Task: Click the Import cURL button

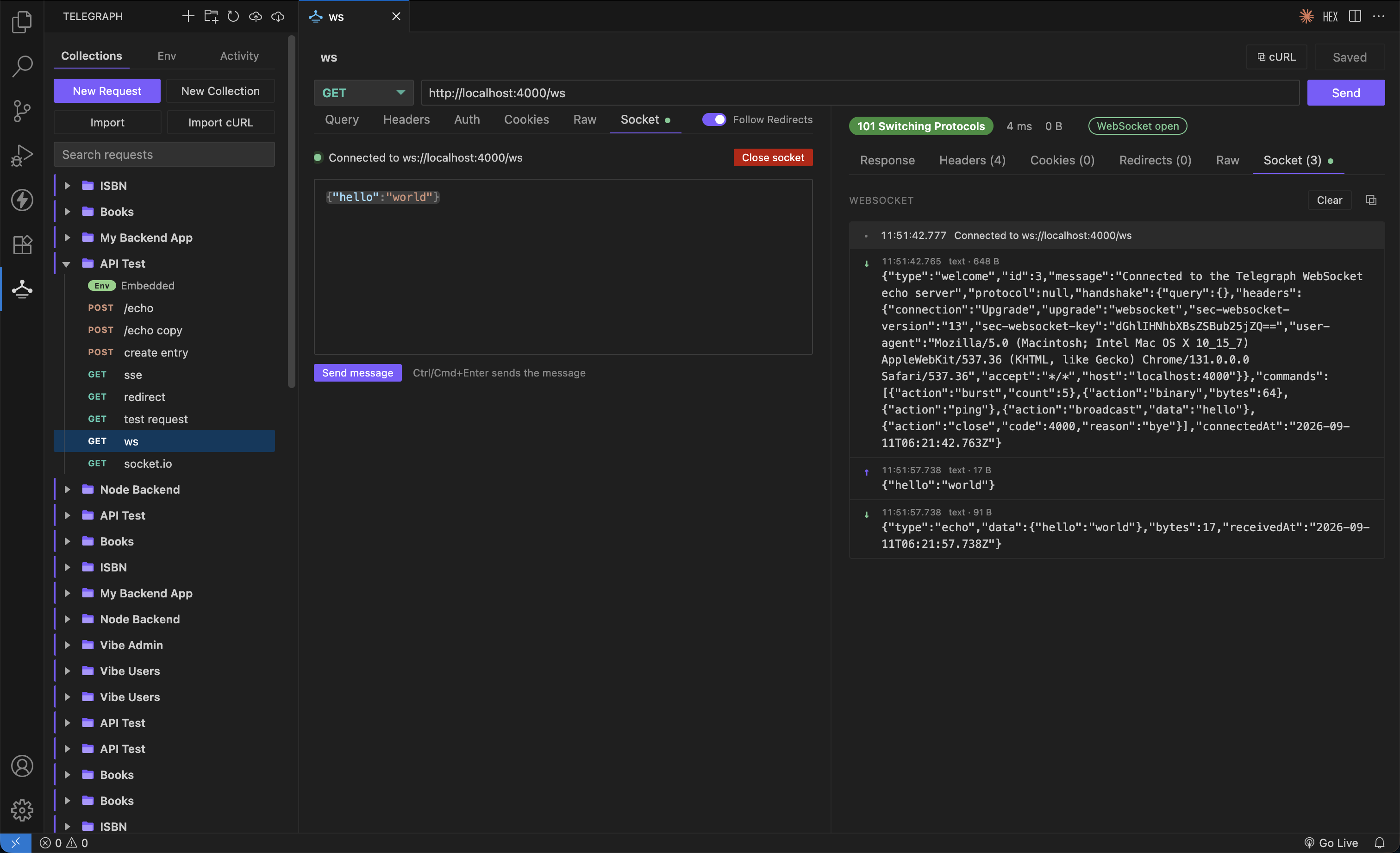Action: pyautogui.click(x=220, y=122)
